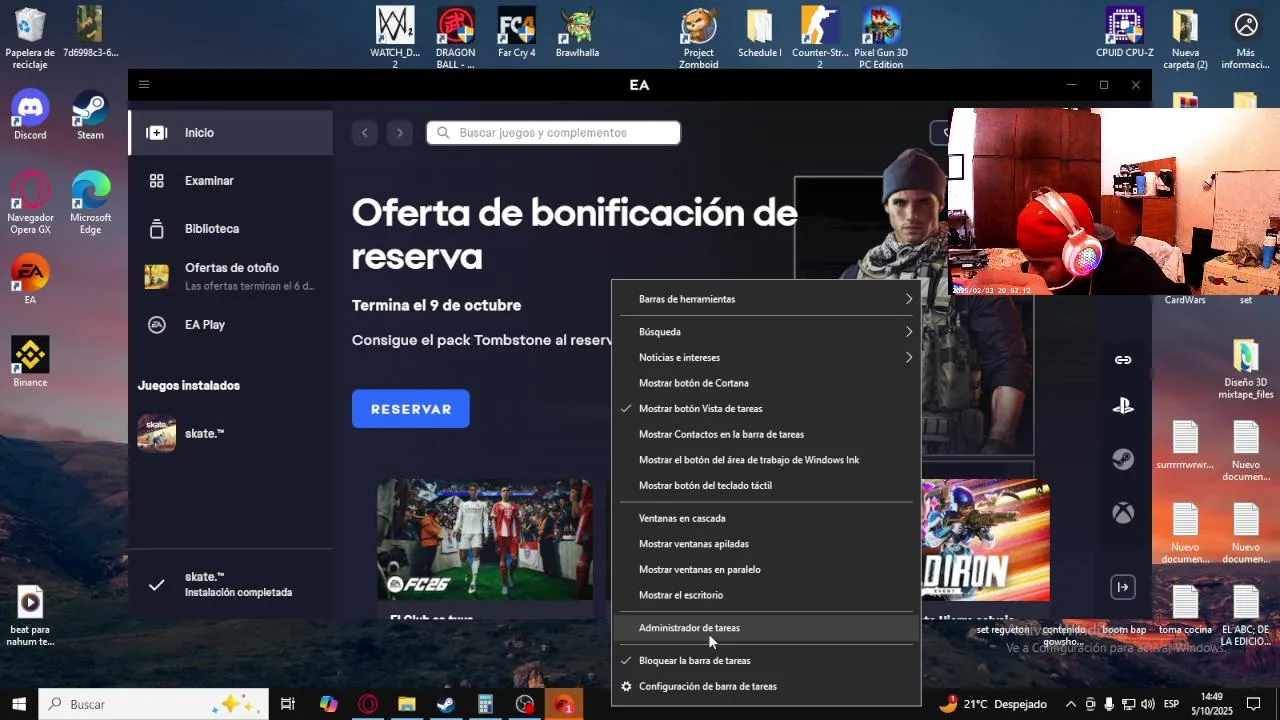Screen dimensions: 1280x720
Task: Select Mostrar Contactos en la barra de tareas
Action: point(766,435)
